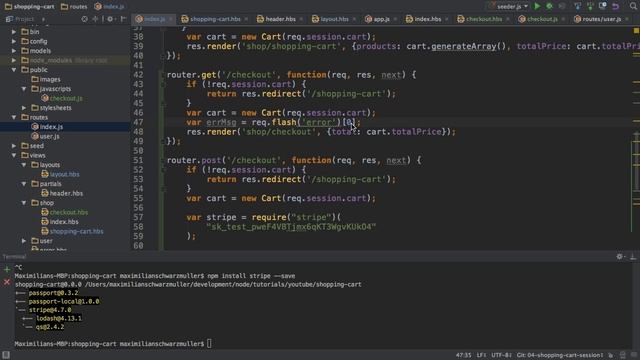This screenshot has height=360, width=640.
Task: Click the VCS commit changes icon
Action: coord(590,6)
